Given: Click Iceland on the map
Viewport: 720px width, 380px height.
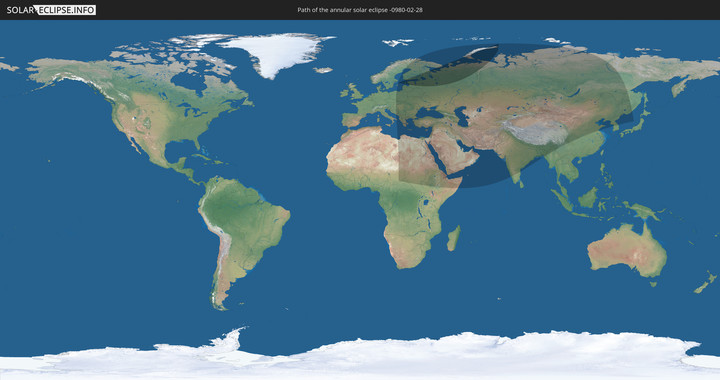Looking at the screenshot, I should coord(323,70).
